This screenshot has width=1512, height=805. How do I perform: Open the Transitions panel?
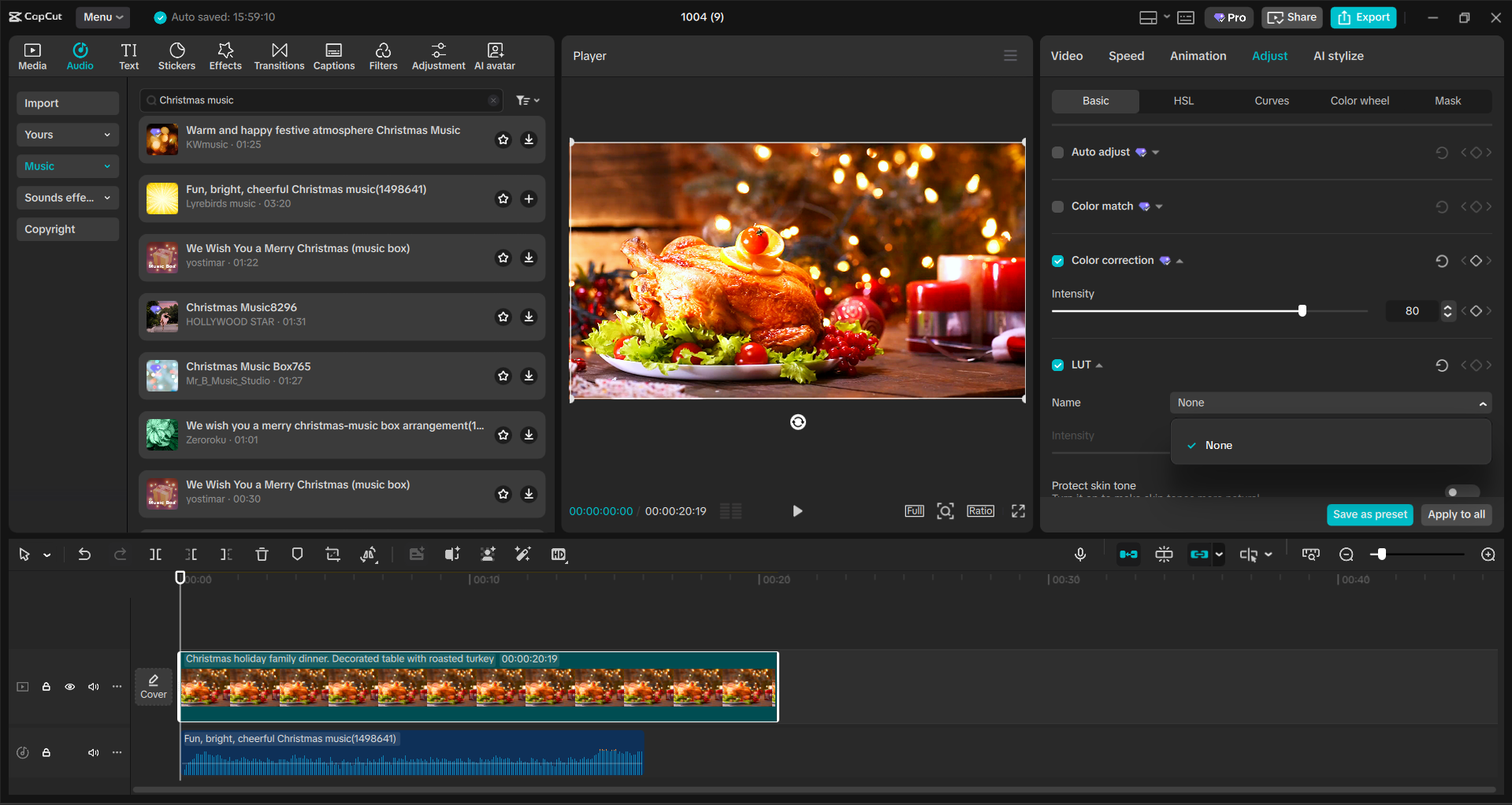(x=279, y=56)
